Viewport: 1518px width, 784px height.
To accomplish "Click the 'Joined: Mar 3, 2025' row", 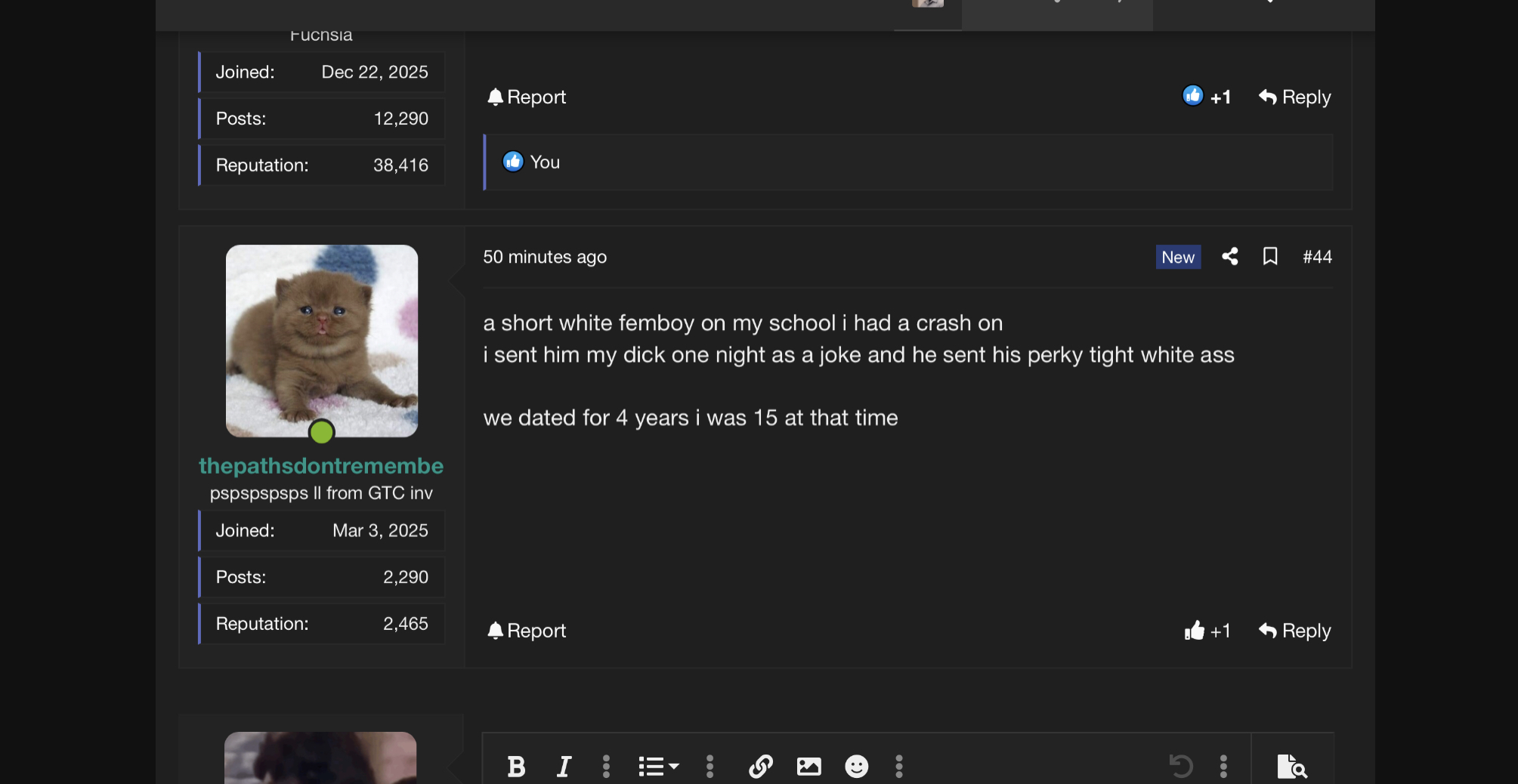I will coord(322,531).
